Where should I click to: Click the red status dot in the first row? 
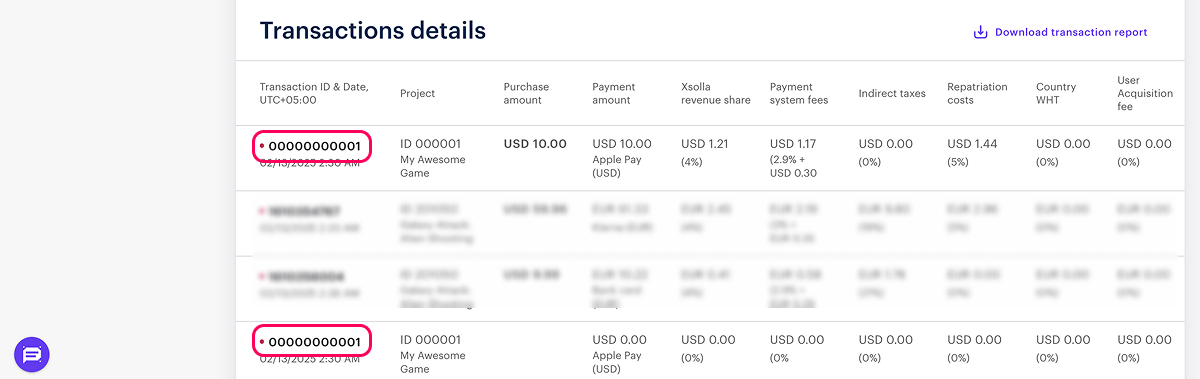click(262, 146)
